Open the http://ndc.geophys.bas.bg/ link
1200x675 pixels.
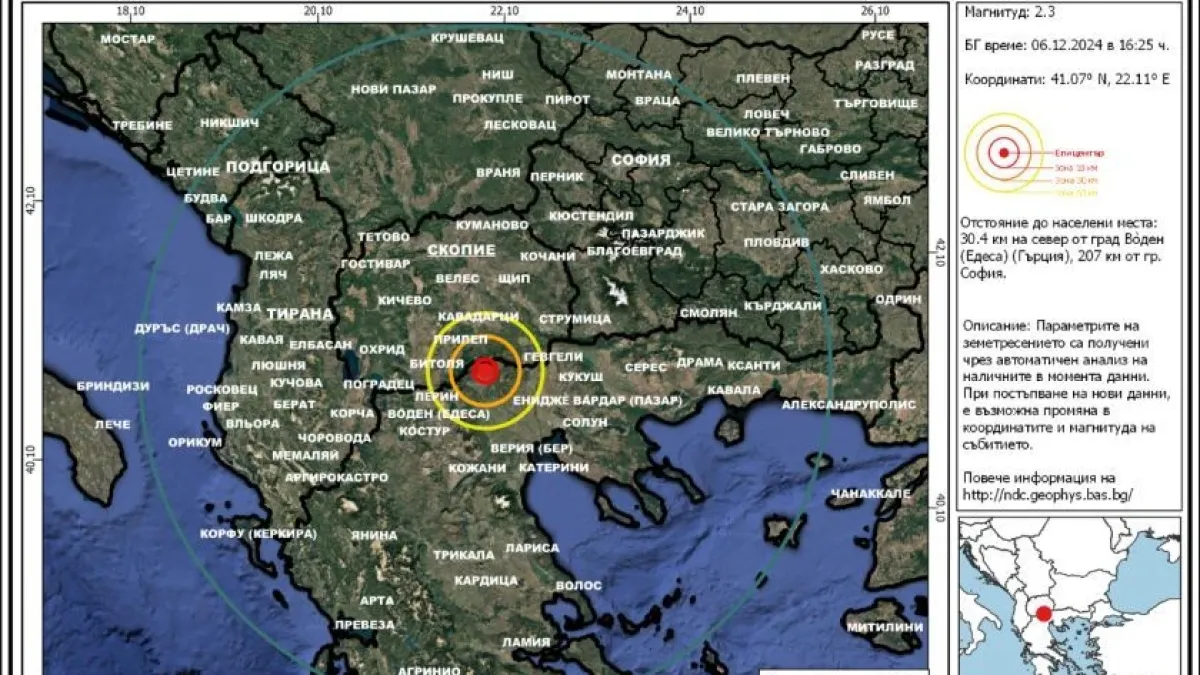pyautogui.click(x=1048, y=495)
